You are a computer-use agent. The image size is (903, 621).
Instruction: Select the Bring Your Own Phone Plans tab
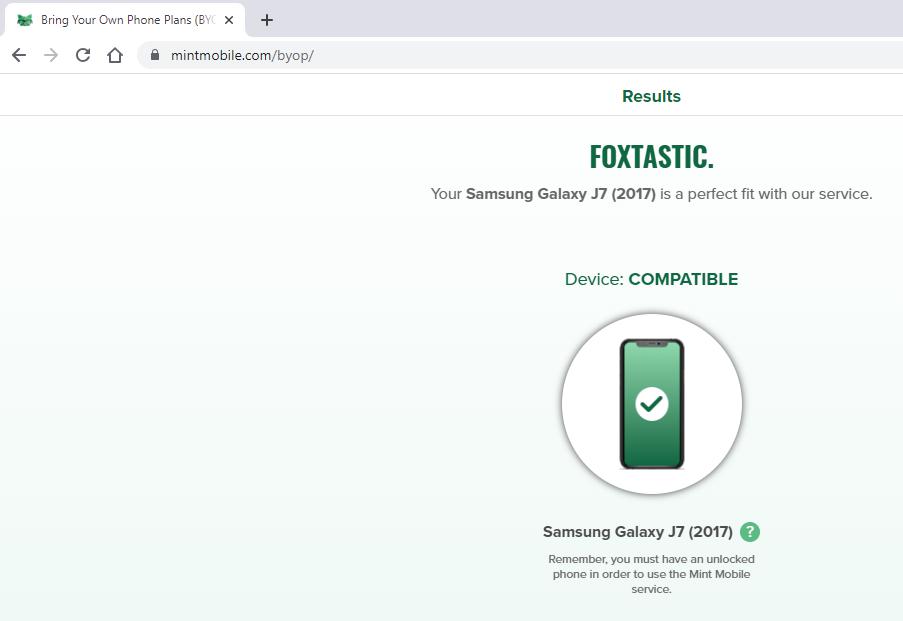[125, 20]
